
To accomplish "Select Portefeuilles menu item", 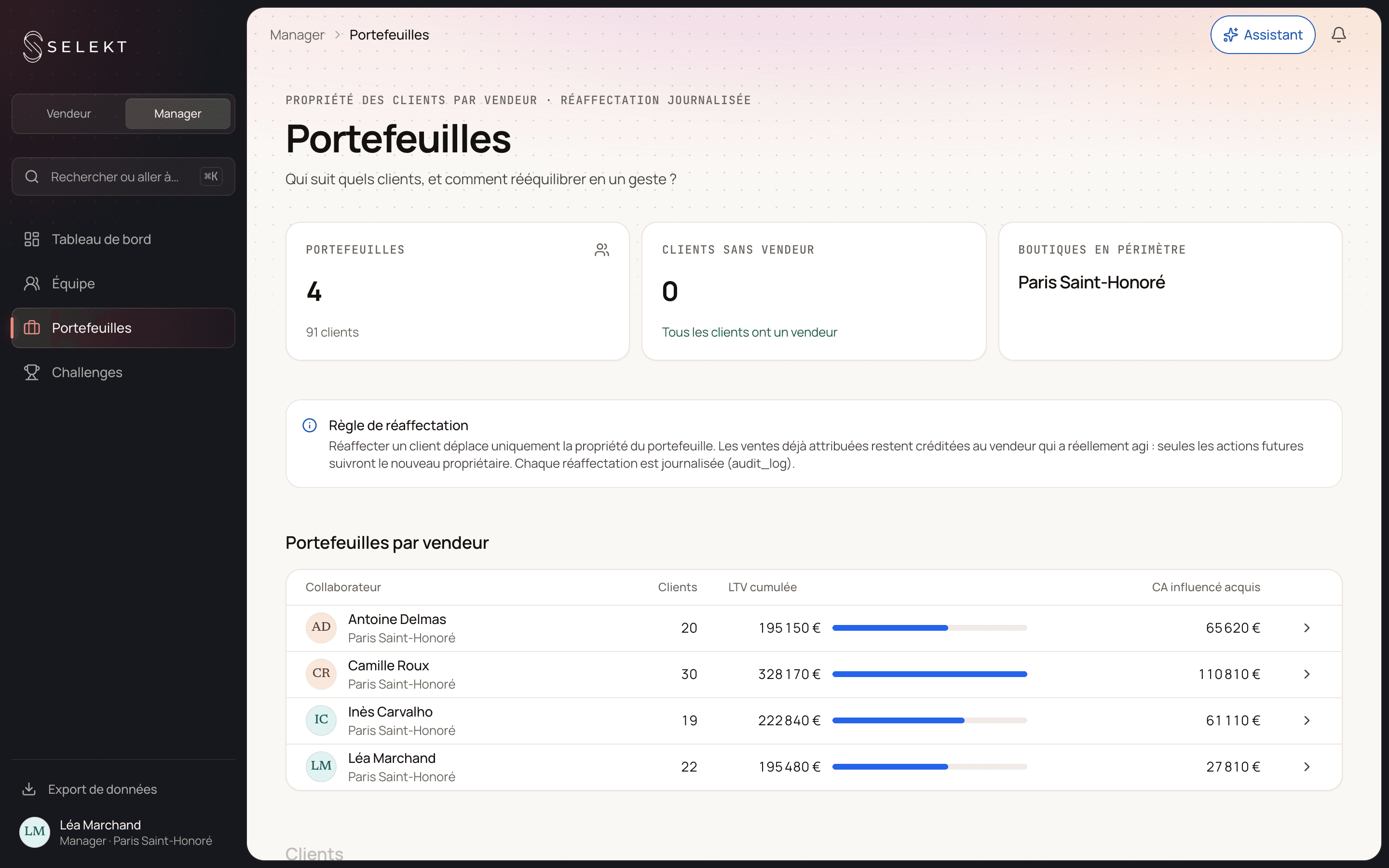I will pyautogui.click(x=123, y=328).
